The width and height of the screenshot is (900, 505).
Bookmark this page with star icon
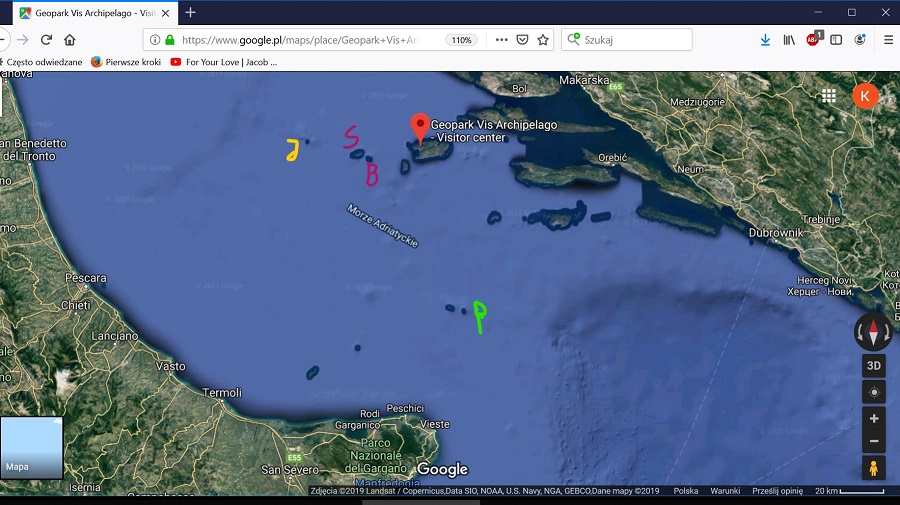pos(543,40)
